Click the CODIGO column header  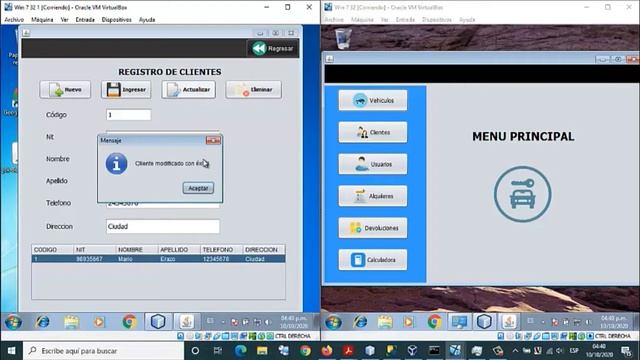(x=53, y=249)
